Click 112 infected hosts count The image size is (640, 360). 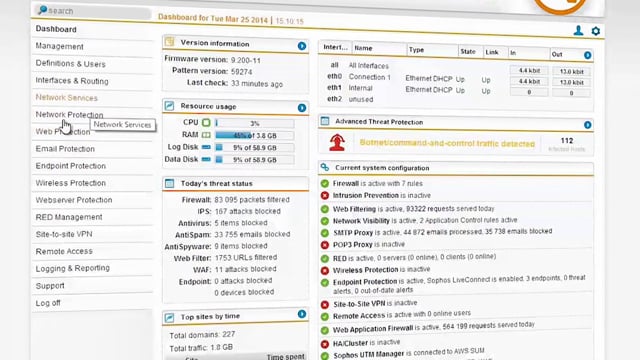coord(567,141)
